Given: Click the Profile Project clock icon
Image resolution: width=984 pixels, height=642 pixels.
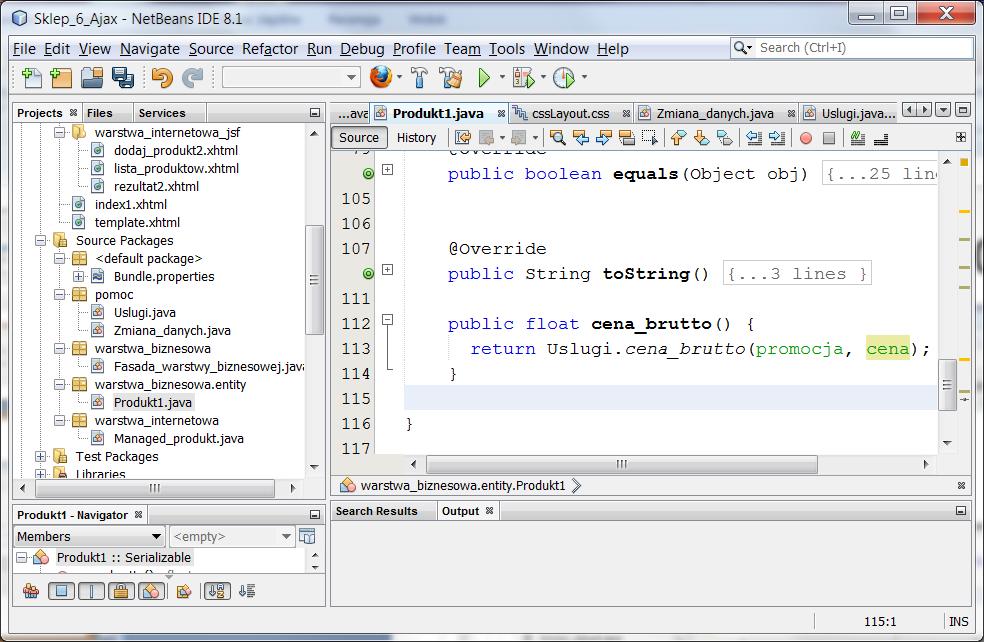Looking at the screenshot, I should [564, 77].
